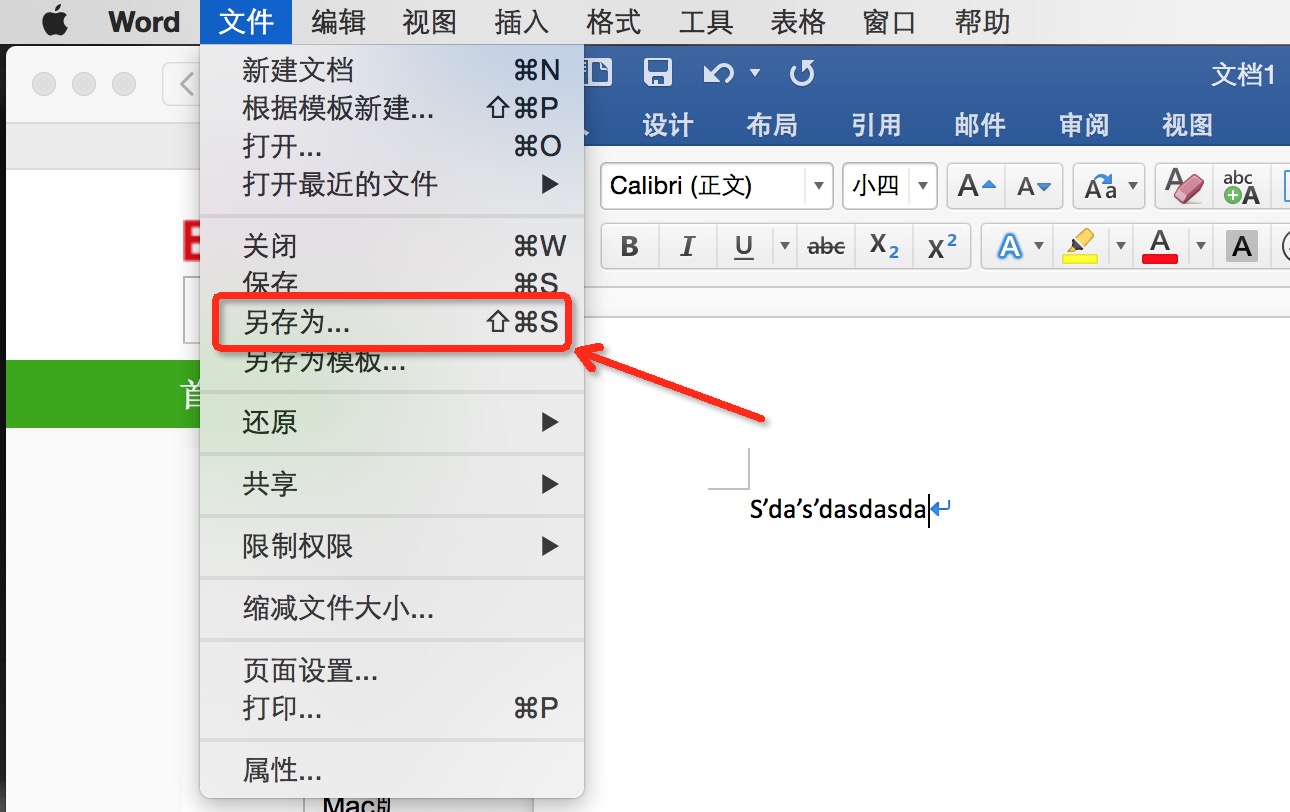Clear formatting using the eraser A icon

(1185, 186)
